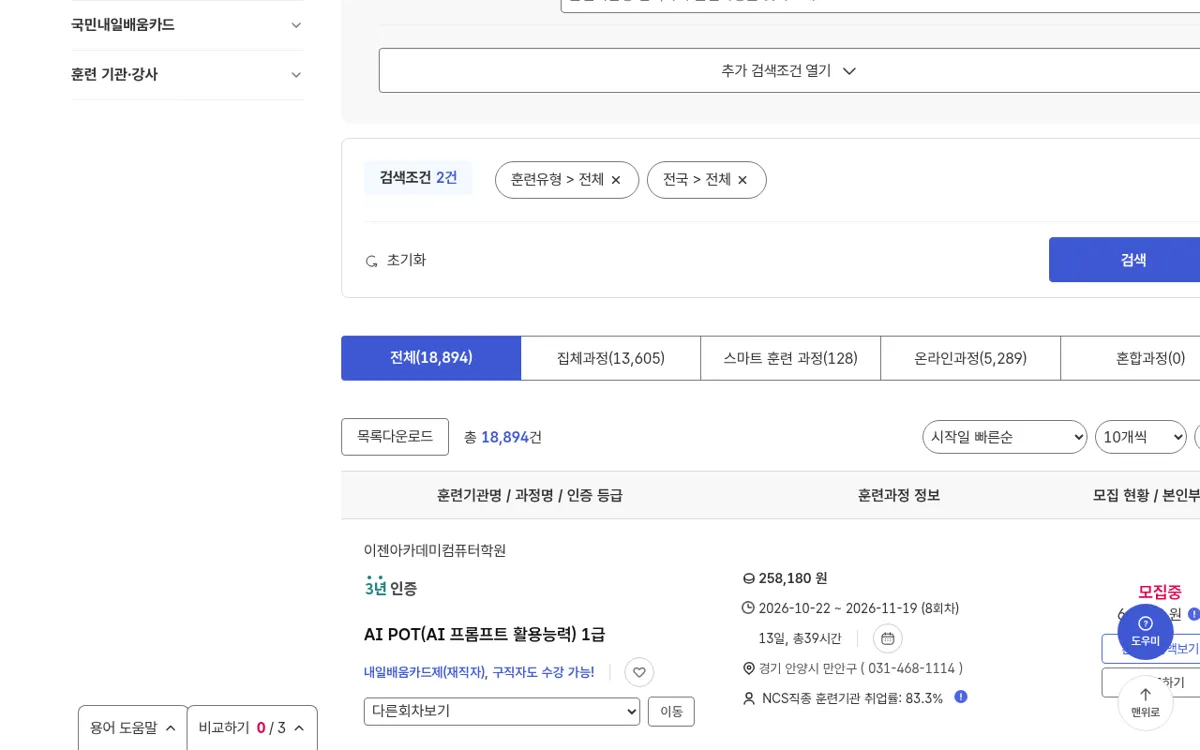1200x750 pixels.
Task: Open the 도우미 help floating button
Action: [1145, 631]
